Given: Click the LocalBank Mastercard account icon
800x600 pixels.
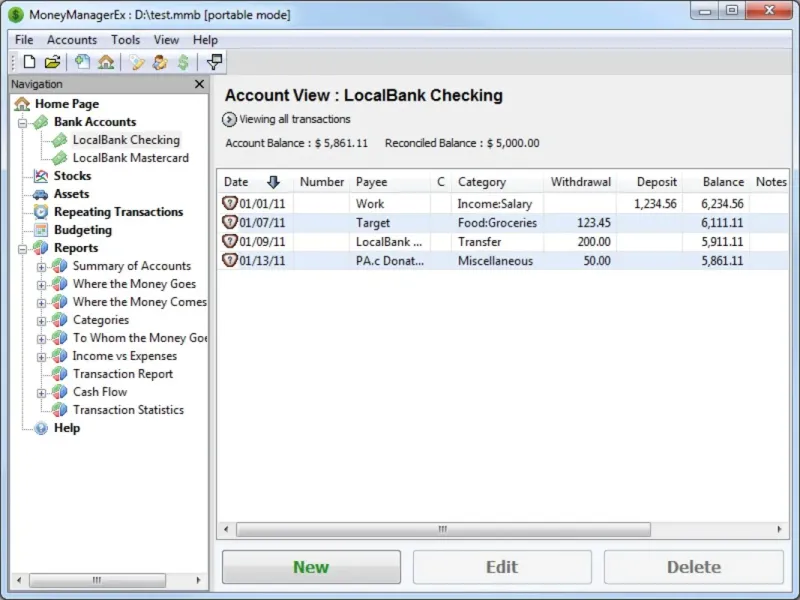Looking at the screenshot, I should pyautogui.click(x=60, y=158).
